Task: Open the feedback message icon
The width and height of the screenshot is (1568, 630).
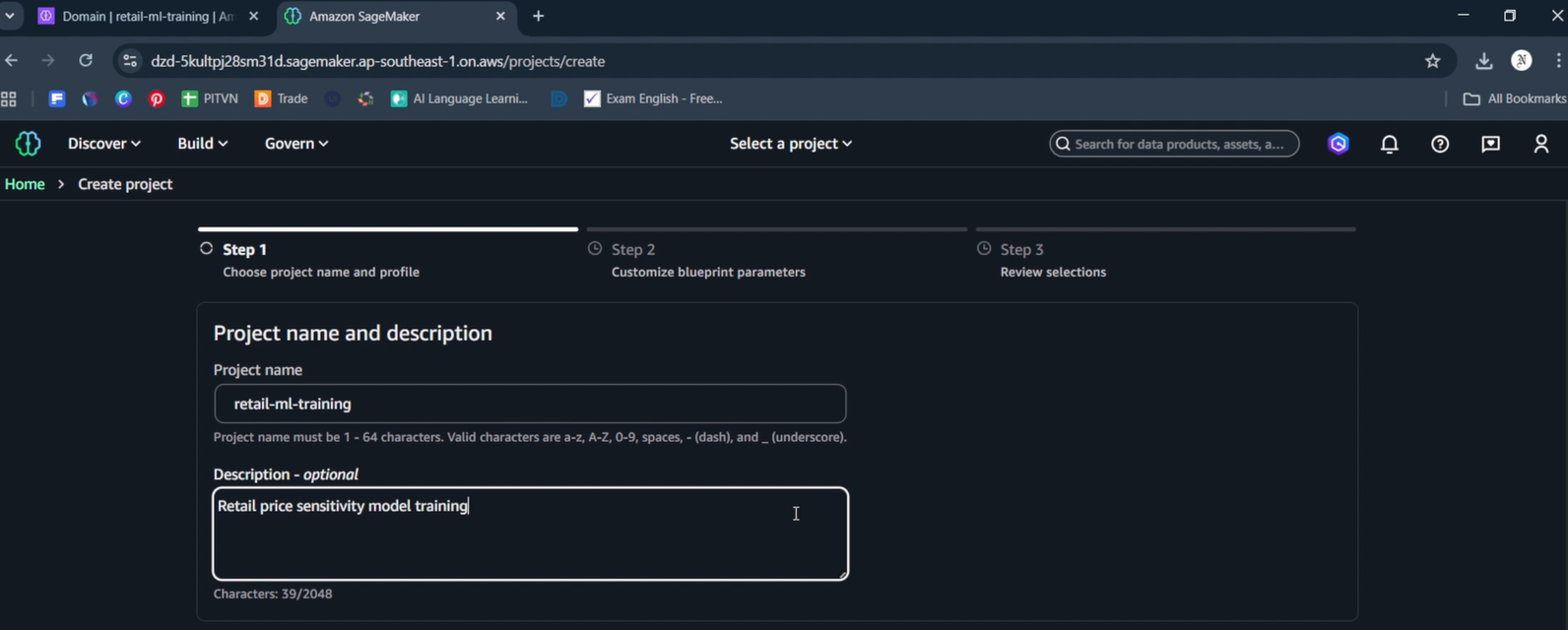Action: [x=1491, y=144]
